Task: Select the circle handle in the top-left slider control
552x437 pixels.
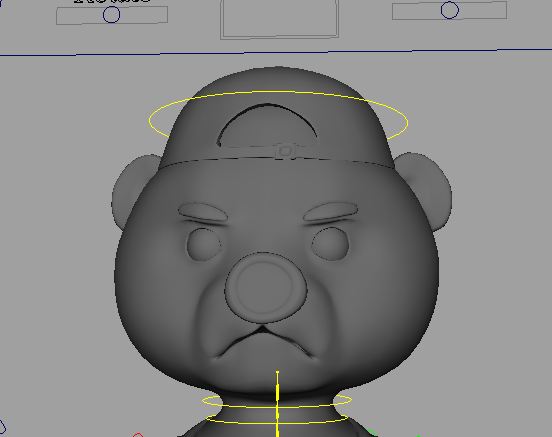Action: [111, 15]
